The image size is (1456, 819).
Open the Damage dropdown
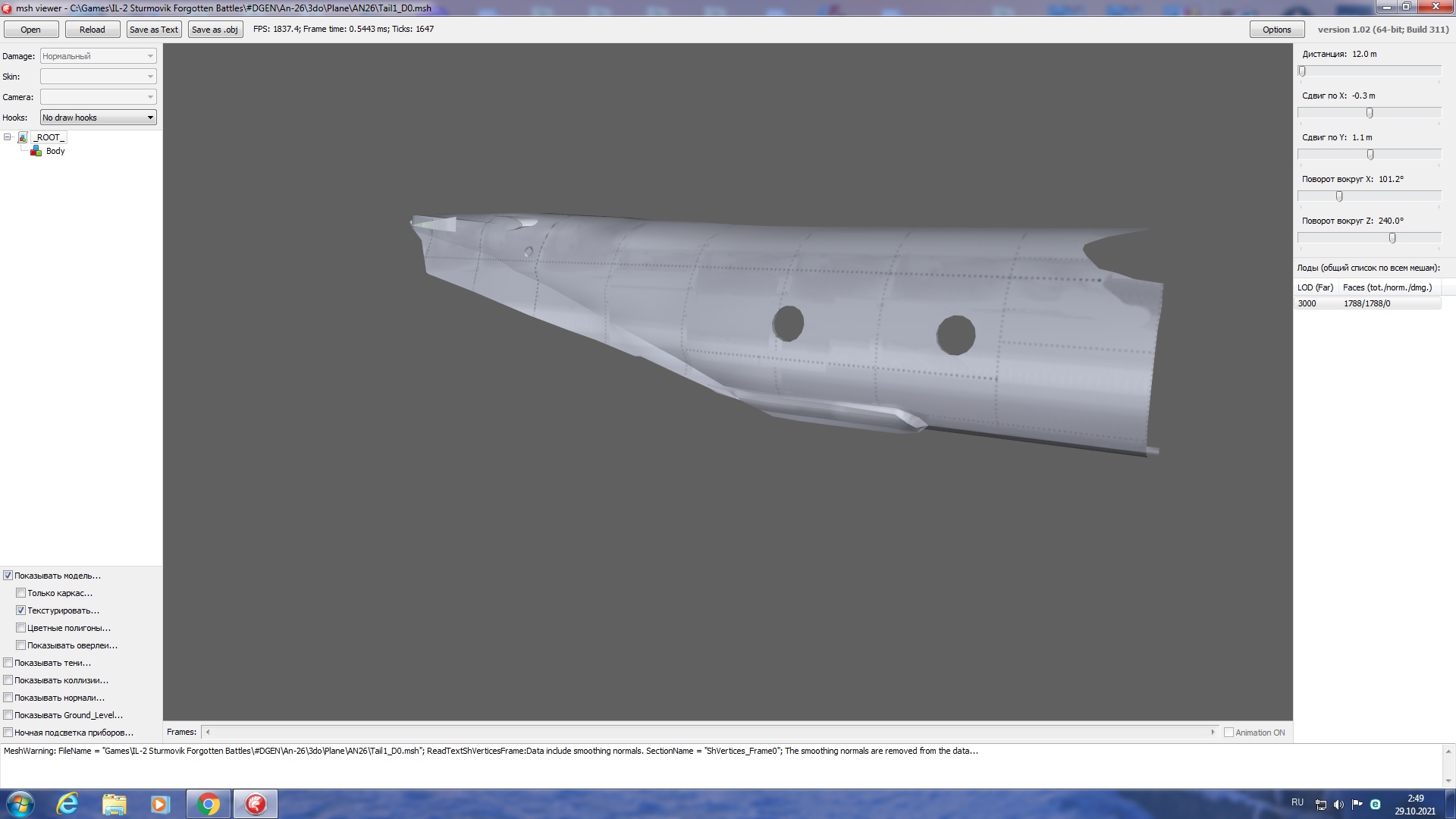coord(99,56)
